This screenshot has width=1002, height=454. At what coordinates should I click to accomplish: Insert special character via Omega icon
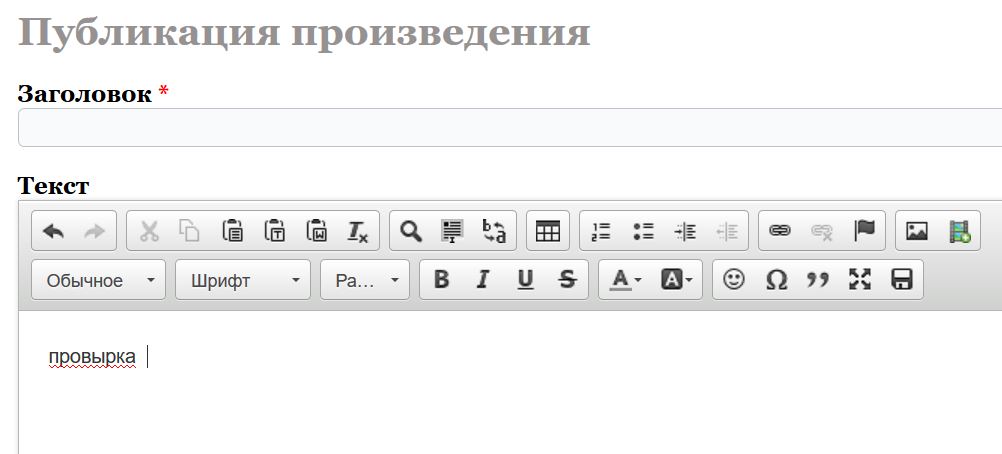point(776,280)
